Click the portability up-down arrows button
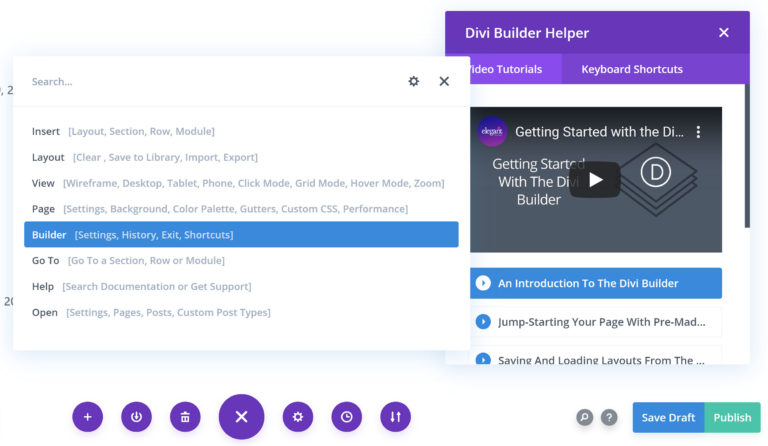The height and width of the screenshot is (446, 768). [x=395, y=417]
